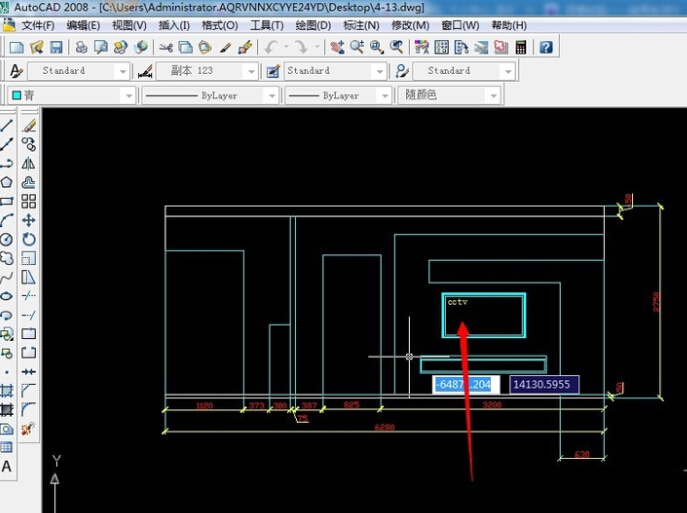Open the 修改(M) menu
Screen dimensions: 687x513
pyautogui.click(x=410, y=25)
